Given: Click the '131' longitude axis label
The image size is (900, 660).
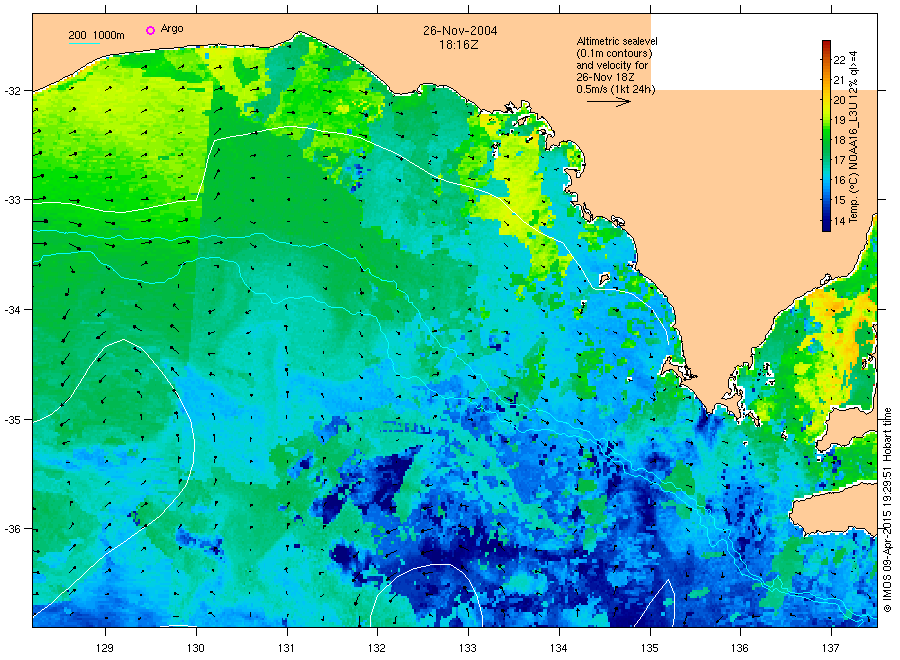Looking at the screenshot, I should (x=286, y=648).
